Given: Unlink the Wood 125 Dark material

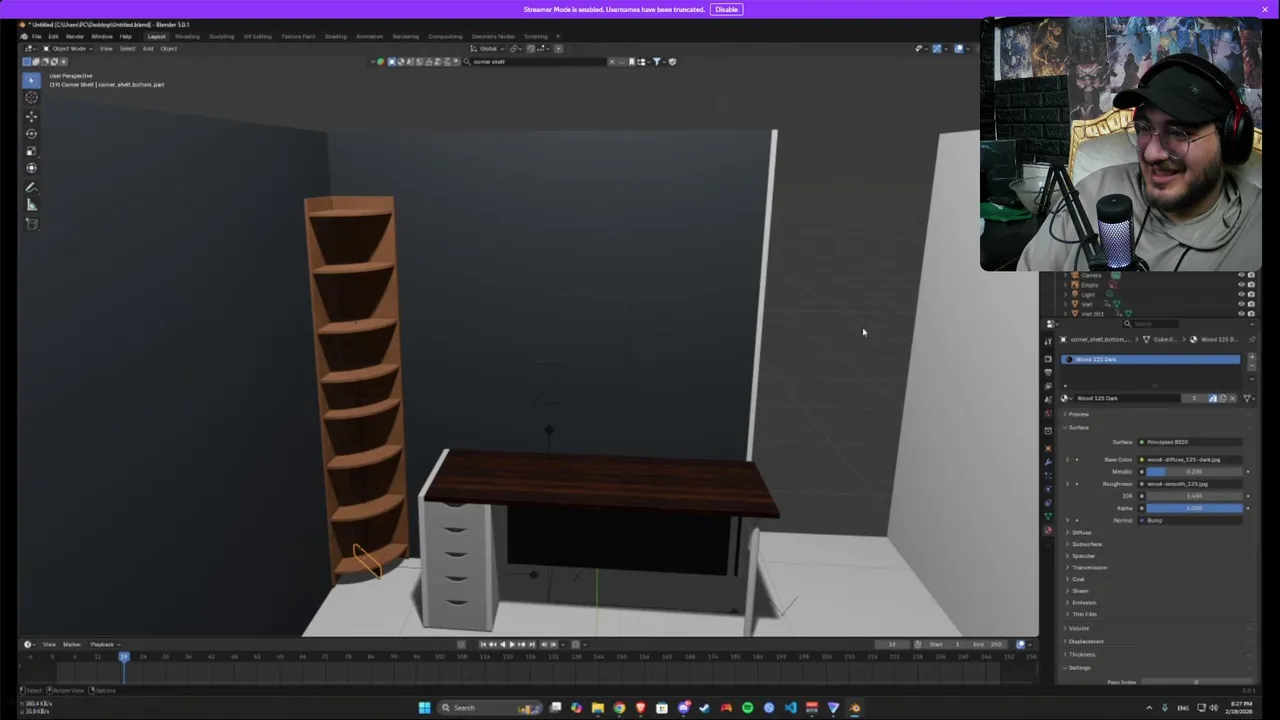Looking at the screenshot, I should 1232,398.
